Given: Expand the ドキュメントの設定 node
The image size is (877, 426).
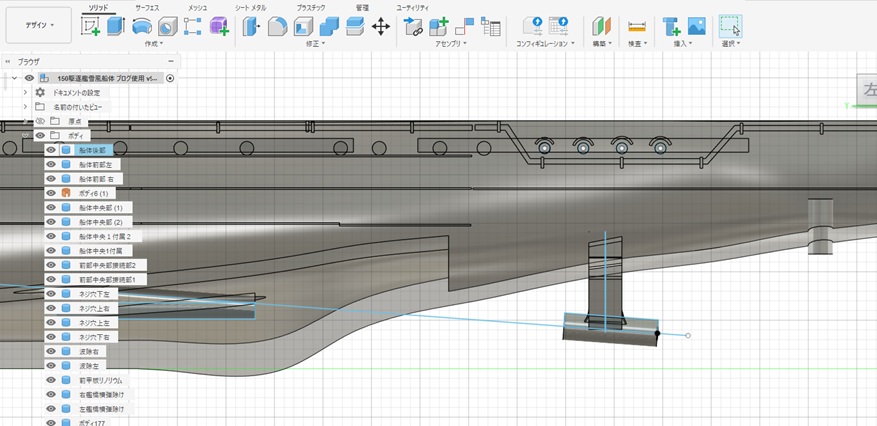Looking at the screenshot, I should point(25,92).
